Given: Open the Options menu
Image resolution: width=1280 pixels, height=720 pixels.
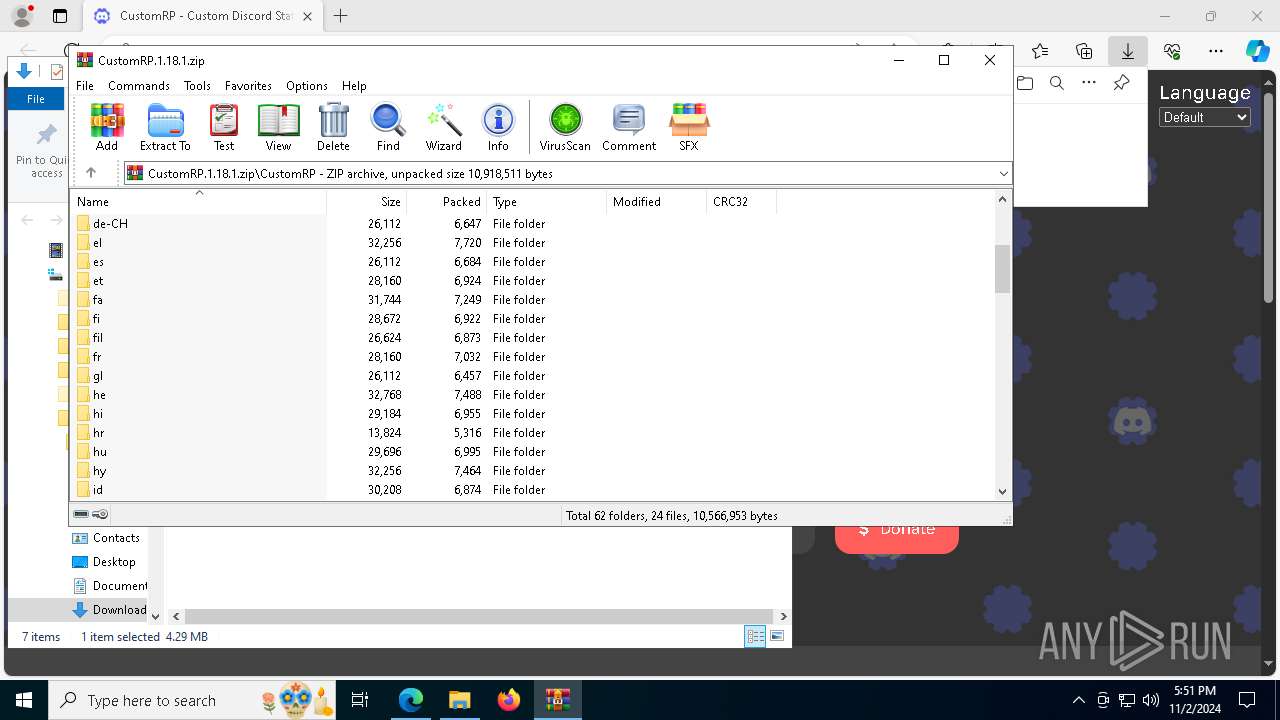Looking at the screenshot, I should pos(307,86).
